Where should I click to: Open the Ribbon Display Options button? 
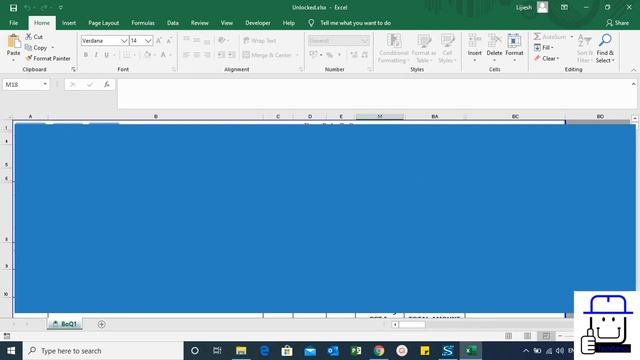point(564,7)
